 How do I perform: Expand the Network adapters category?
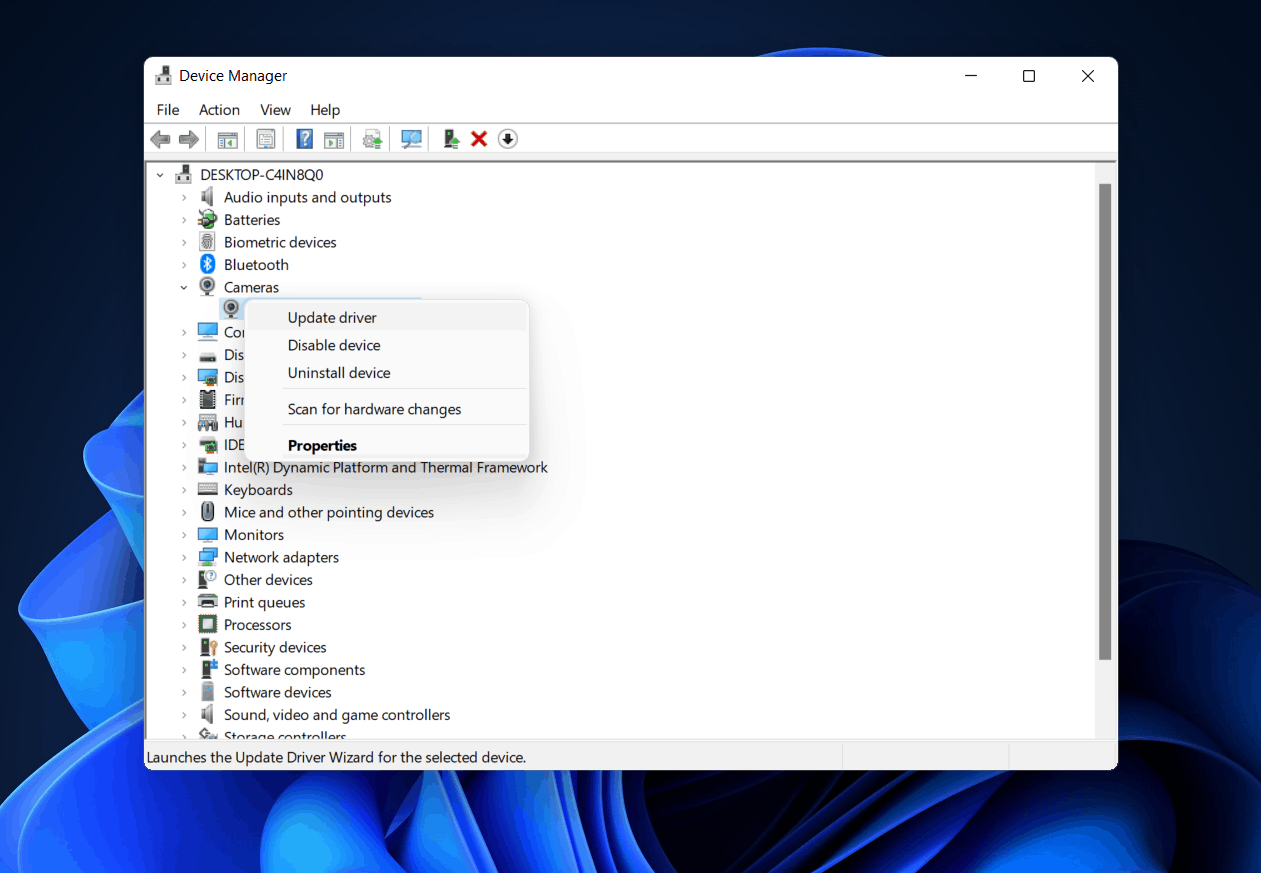[x=184, y=558]
